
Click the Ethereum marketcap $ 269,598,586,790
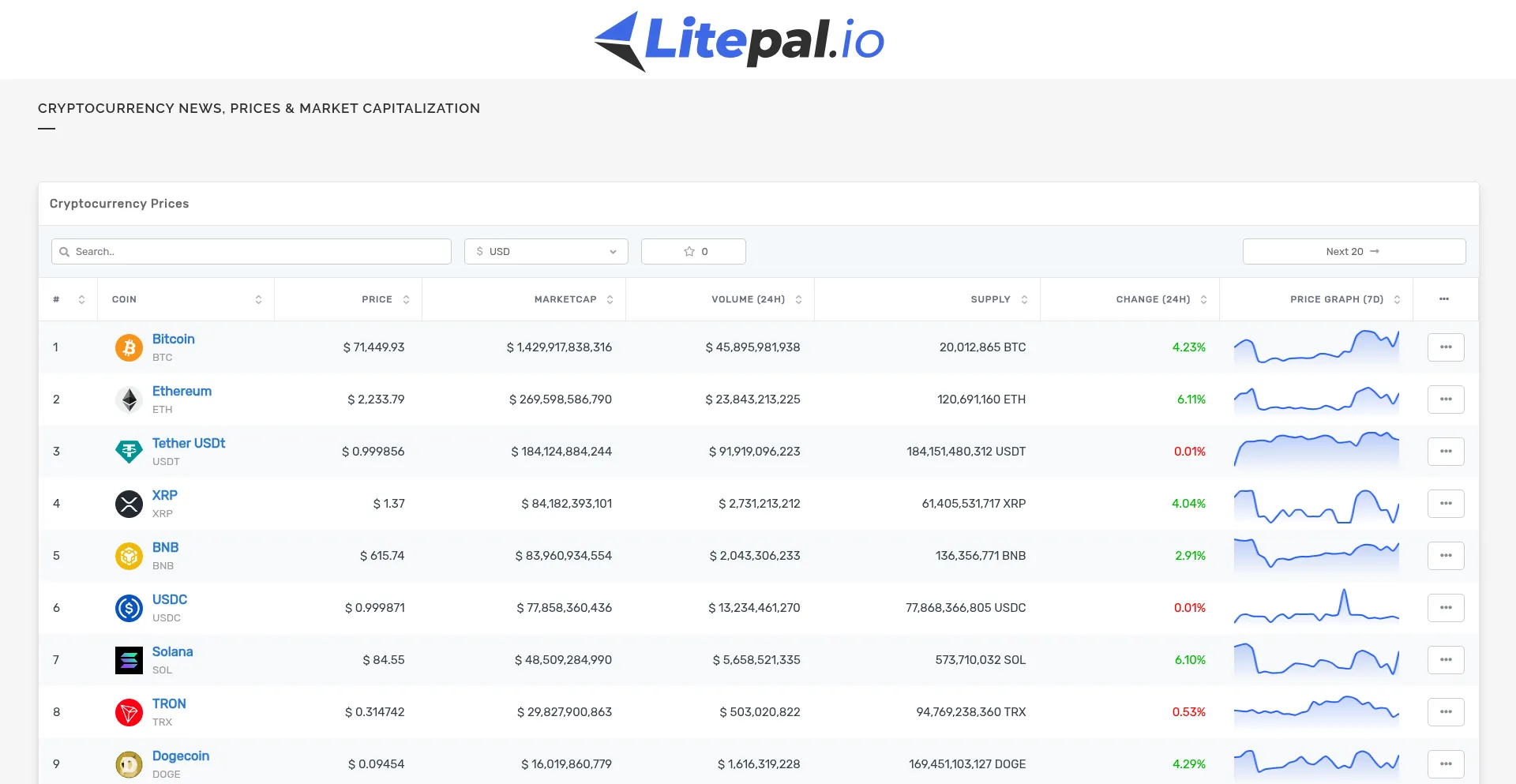click(x=561, y=400)
